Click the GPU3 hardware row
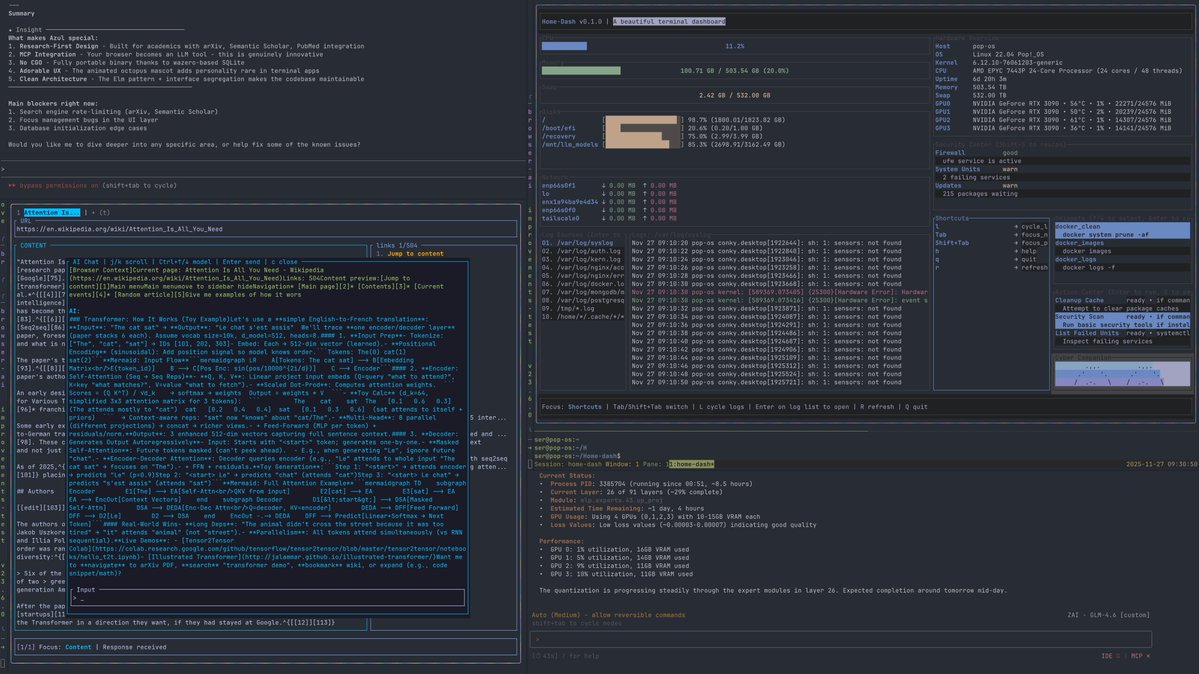 [x=1052, y=129]
